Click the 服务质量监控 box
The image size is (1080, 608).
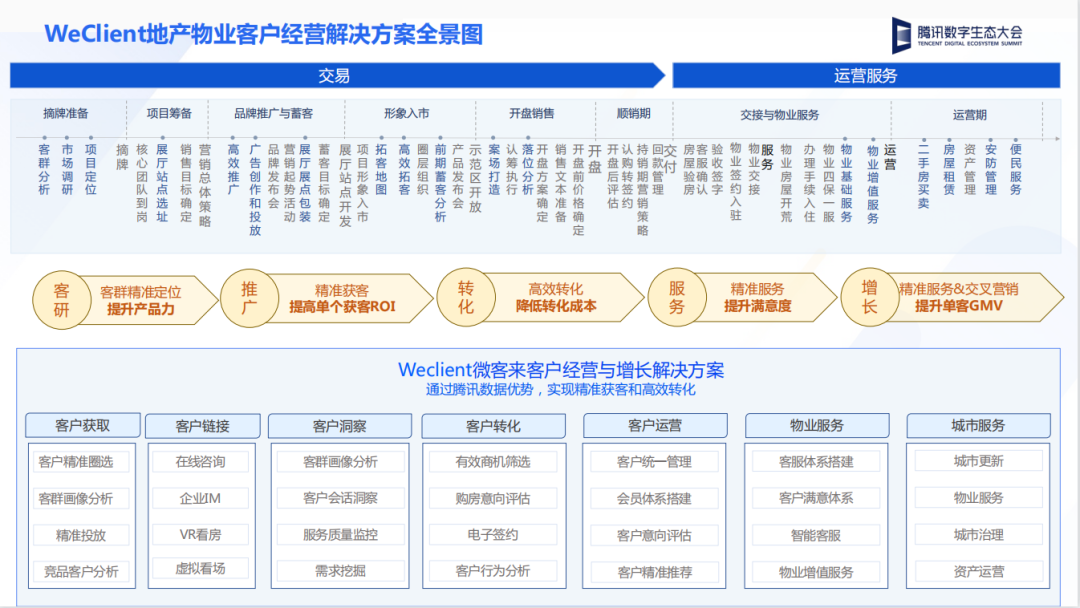point(340,534)
